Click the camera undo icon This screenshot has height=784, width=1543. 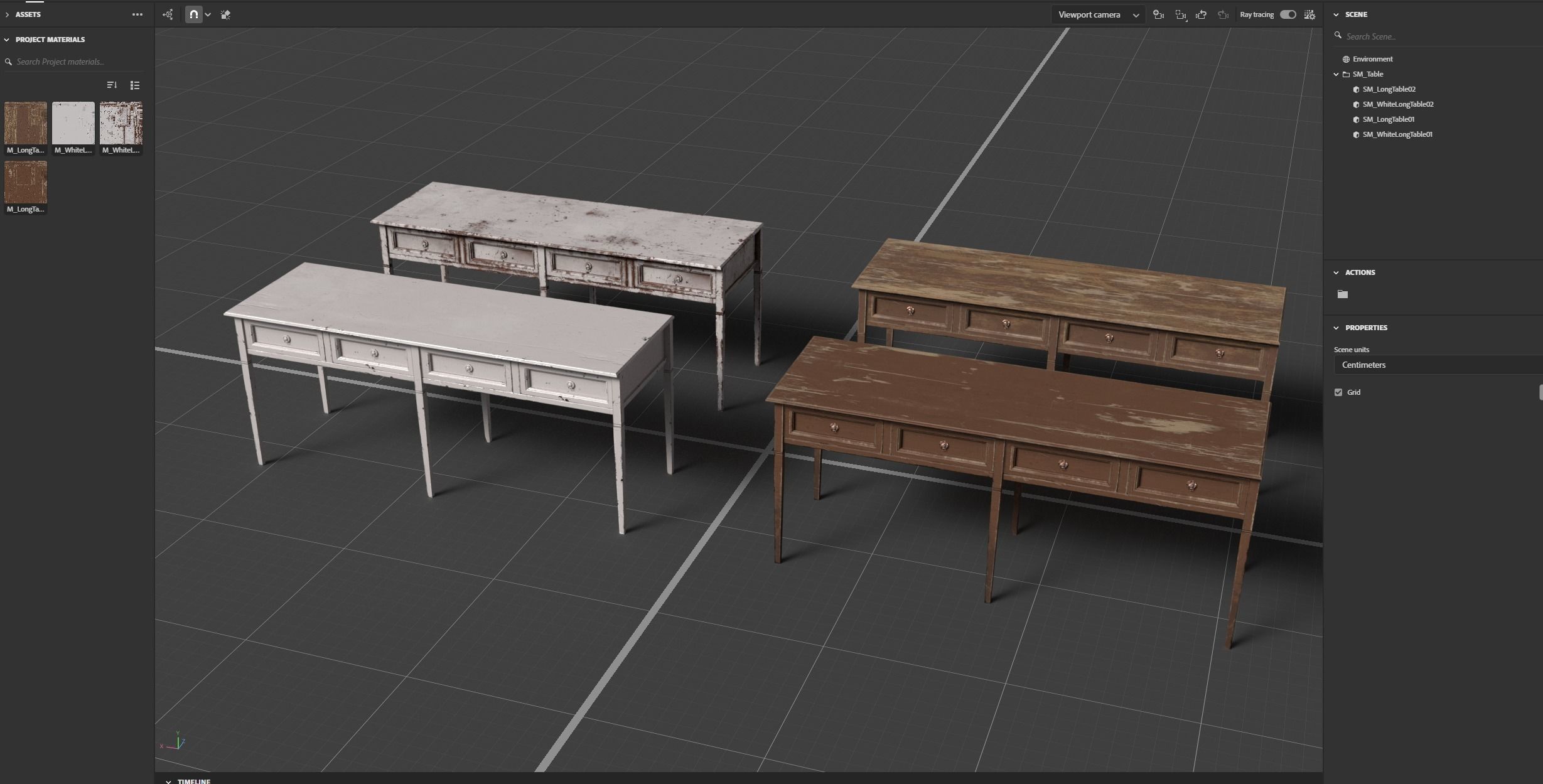tap(1202, 14)
